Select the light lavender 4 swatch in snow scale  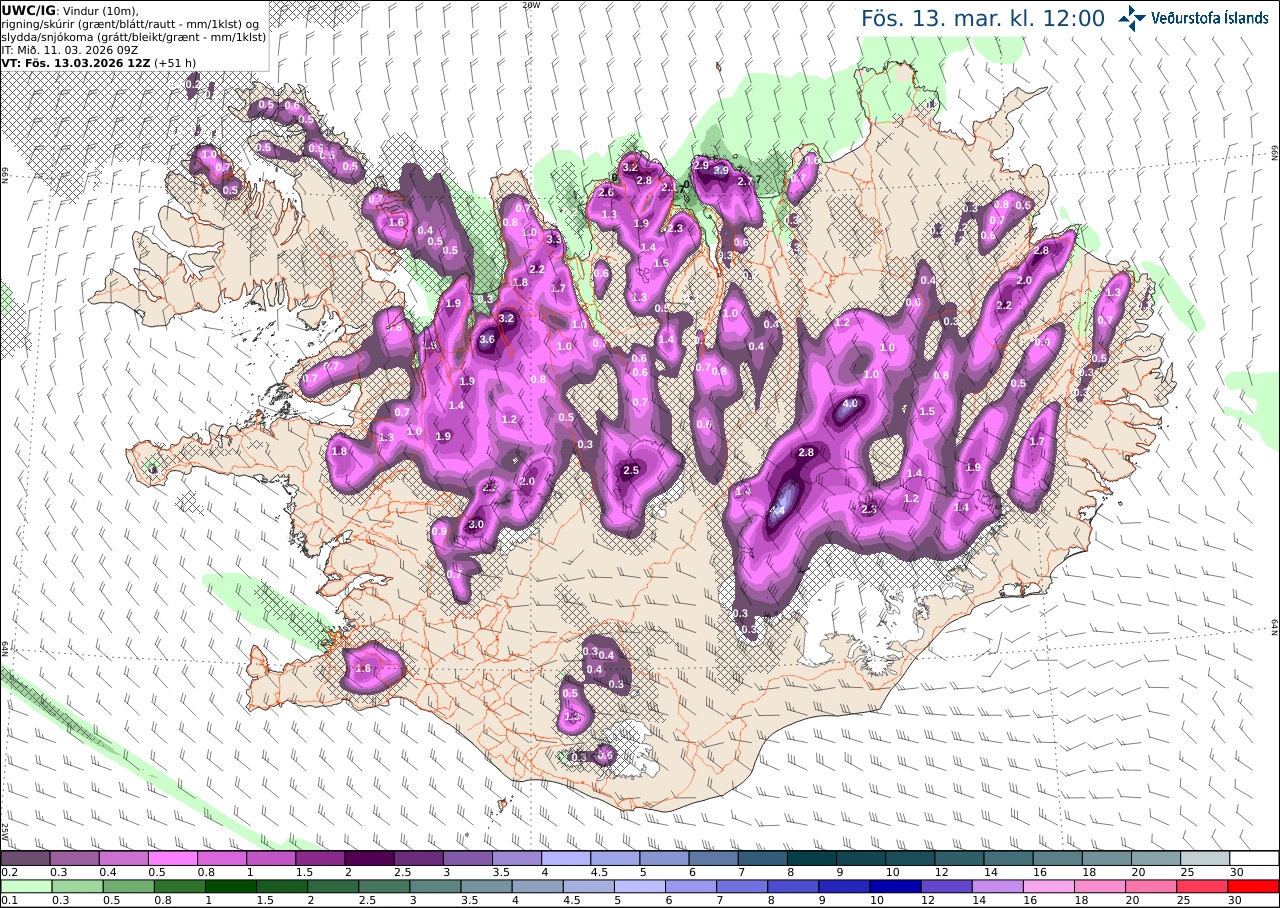(x=566, y=858)
